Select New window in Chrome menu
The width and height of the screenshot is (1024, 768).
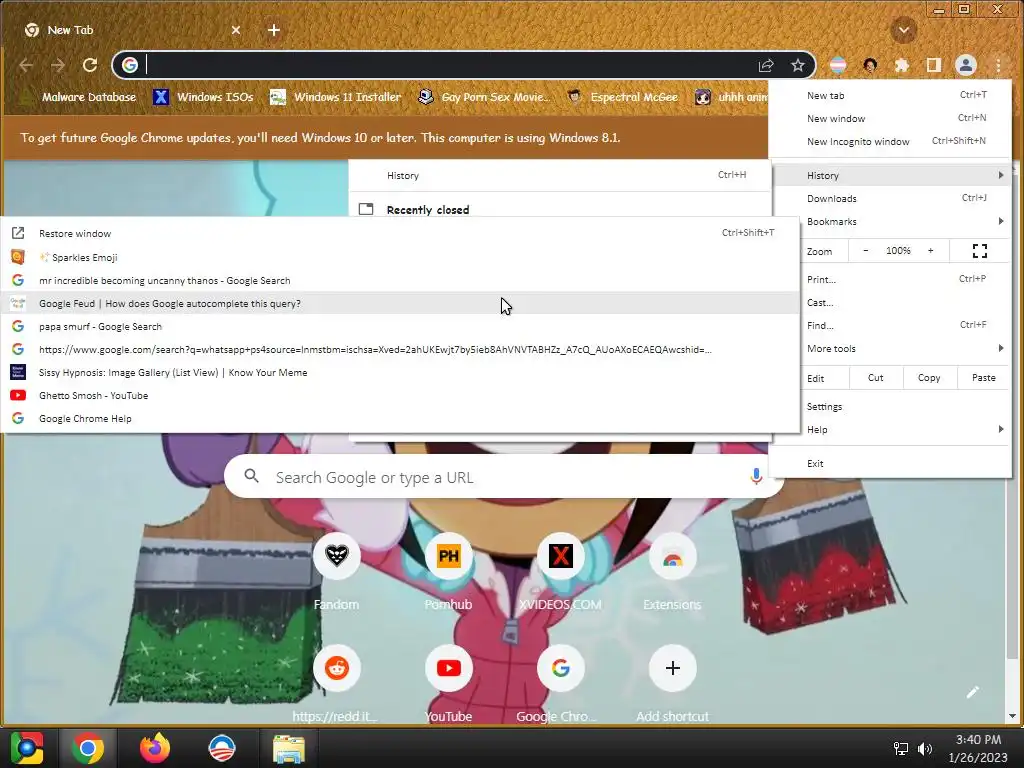click(890, 118)
